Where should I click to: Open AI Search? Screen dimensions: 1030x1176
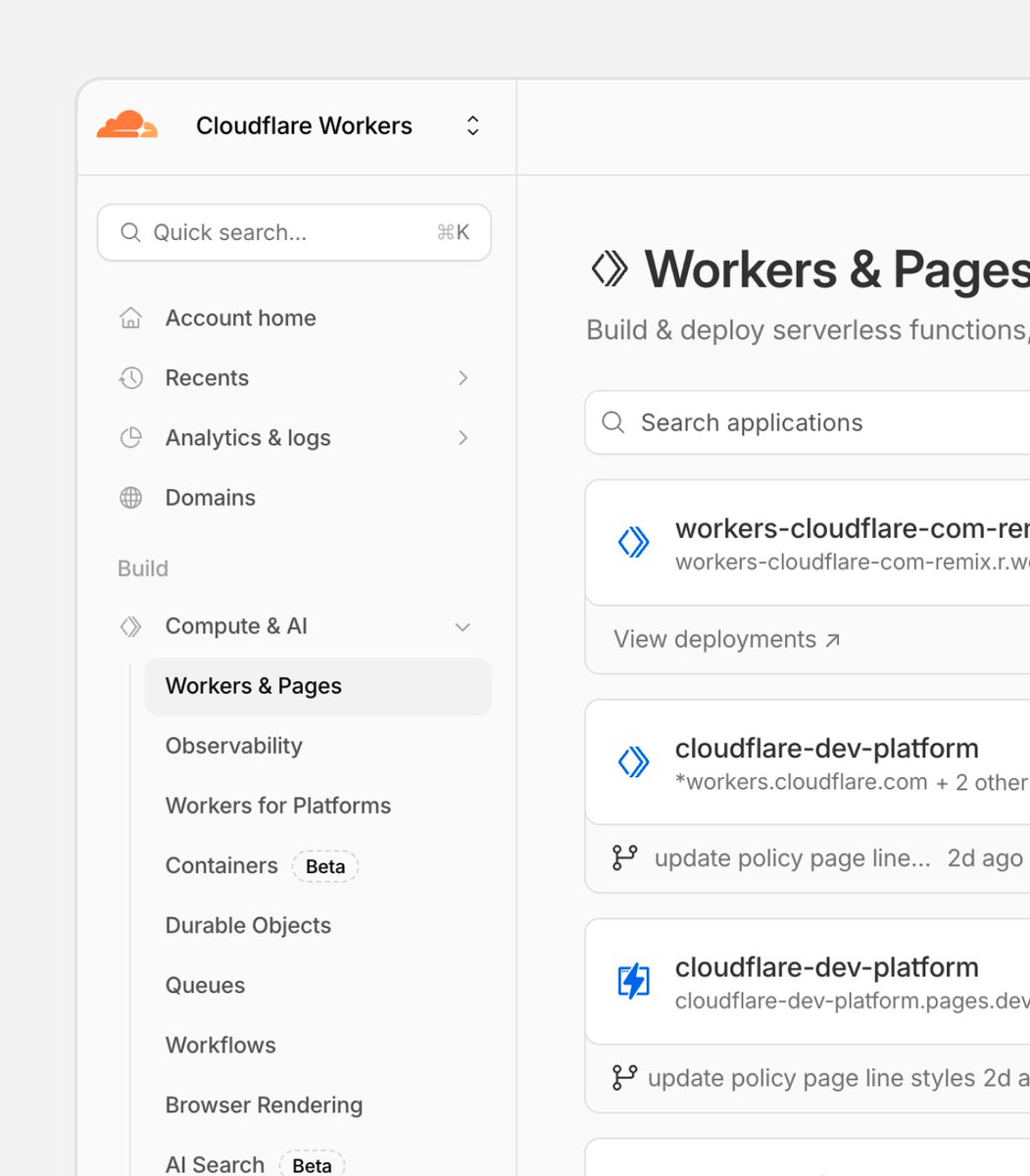(215, 1164)
